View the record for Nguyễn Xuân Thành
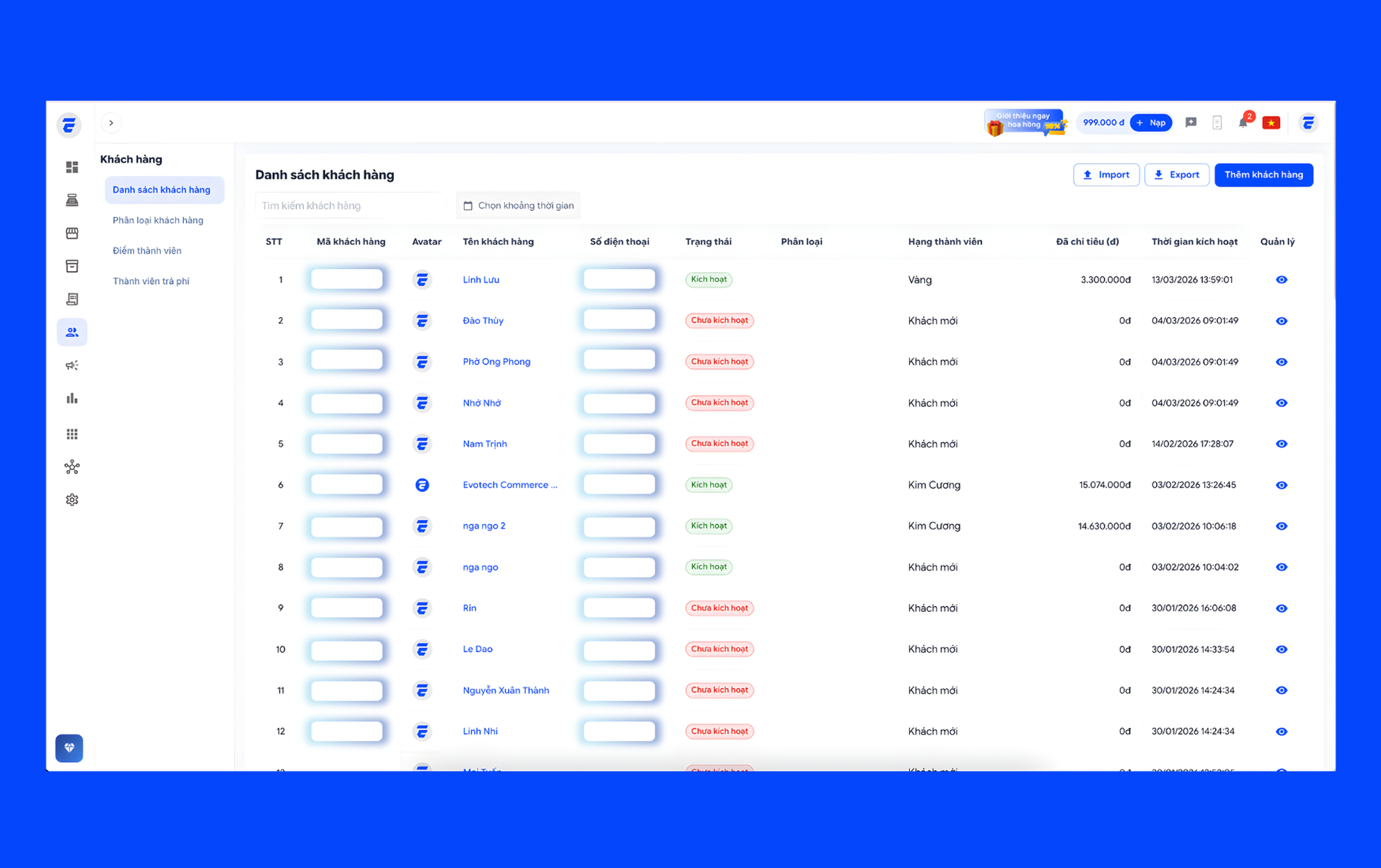1381x868 pixels. pos(1281,690)
